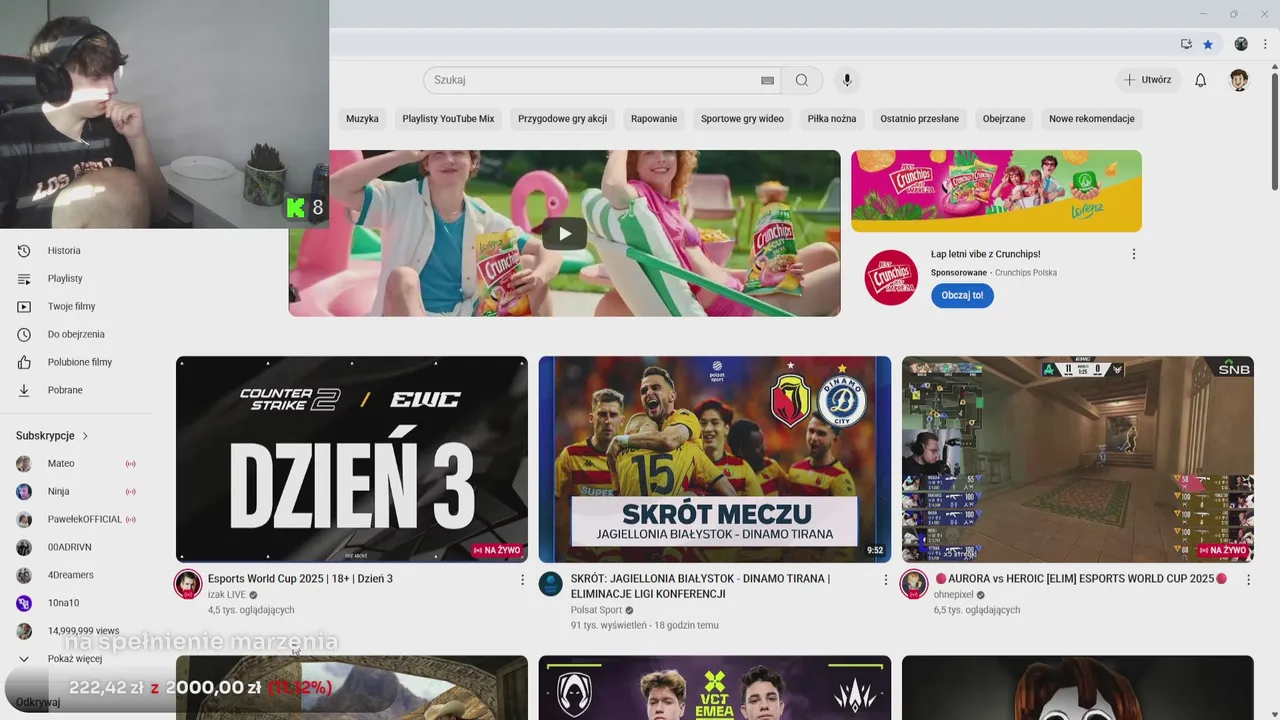Click the Playlisty sidebar icon
Image resolution: width=1280 pixels, height=720 pixels.
click(x=24, y=279)
